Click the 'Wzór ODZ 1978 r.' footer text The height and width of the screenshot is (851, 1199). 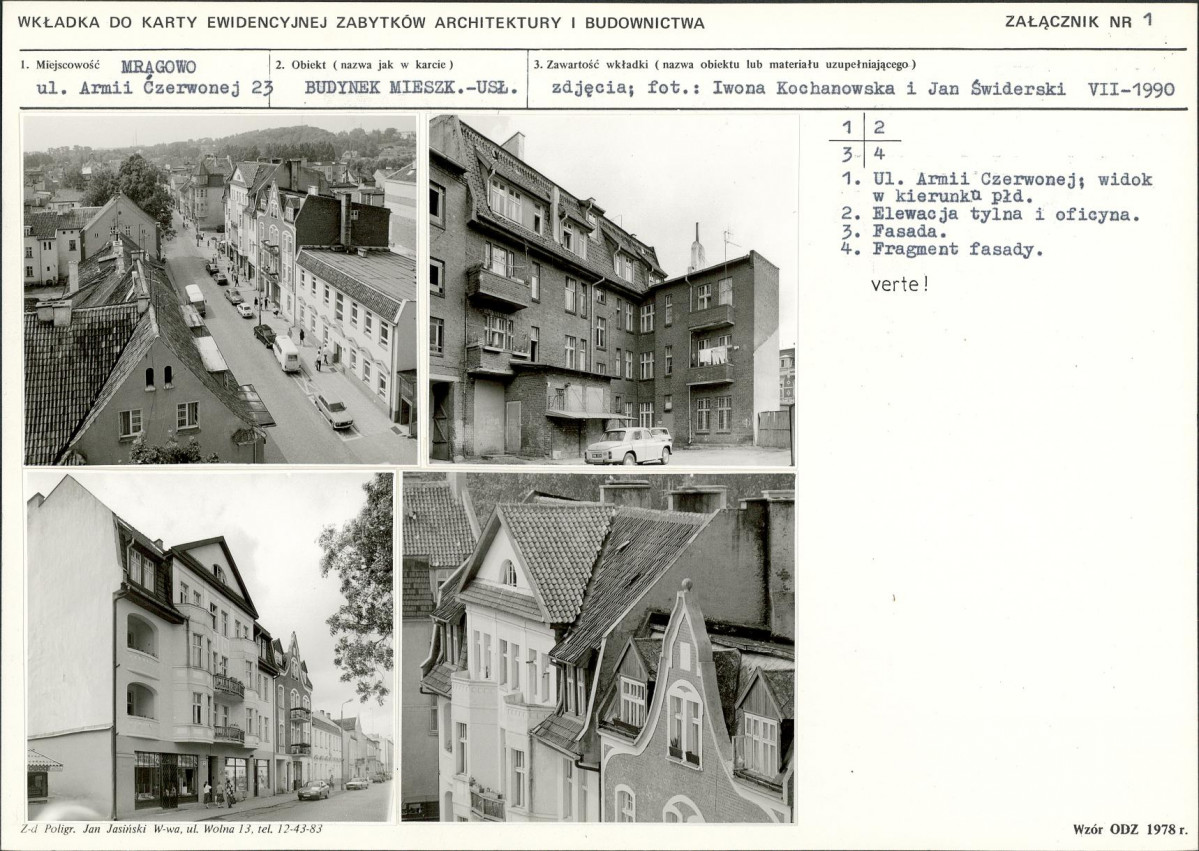tap(1129, 829)
